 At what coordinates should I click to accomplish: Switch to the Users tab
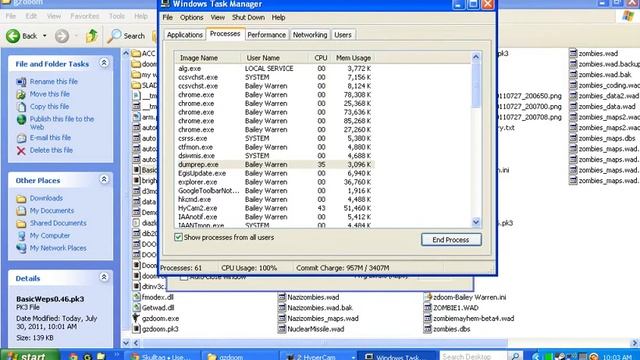coord(343,35)
